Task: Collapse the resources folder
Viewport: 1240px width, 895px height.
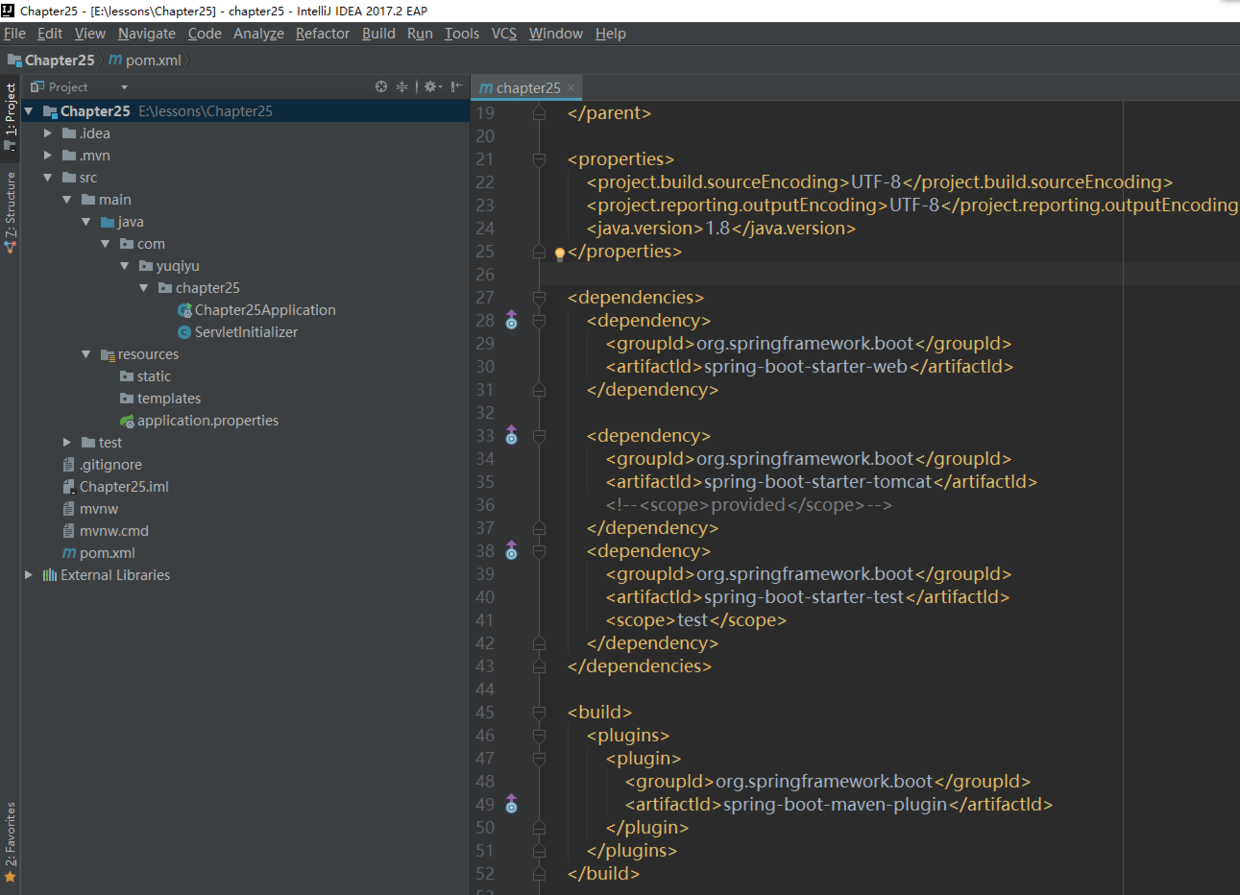Action: pos(87,354)
